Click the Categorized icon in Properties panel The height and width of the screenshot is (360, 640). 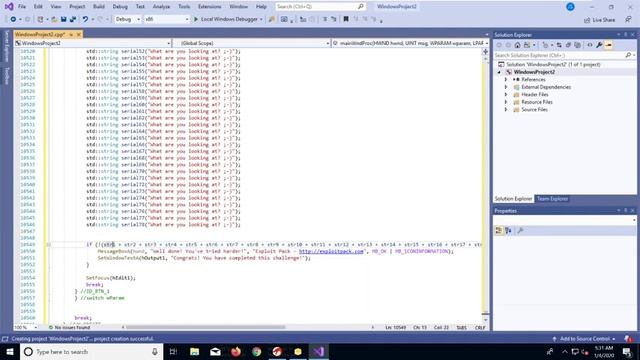(498, 231)
